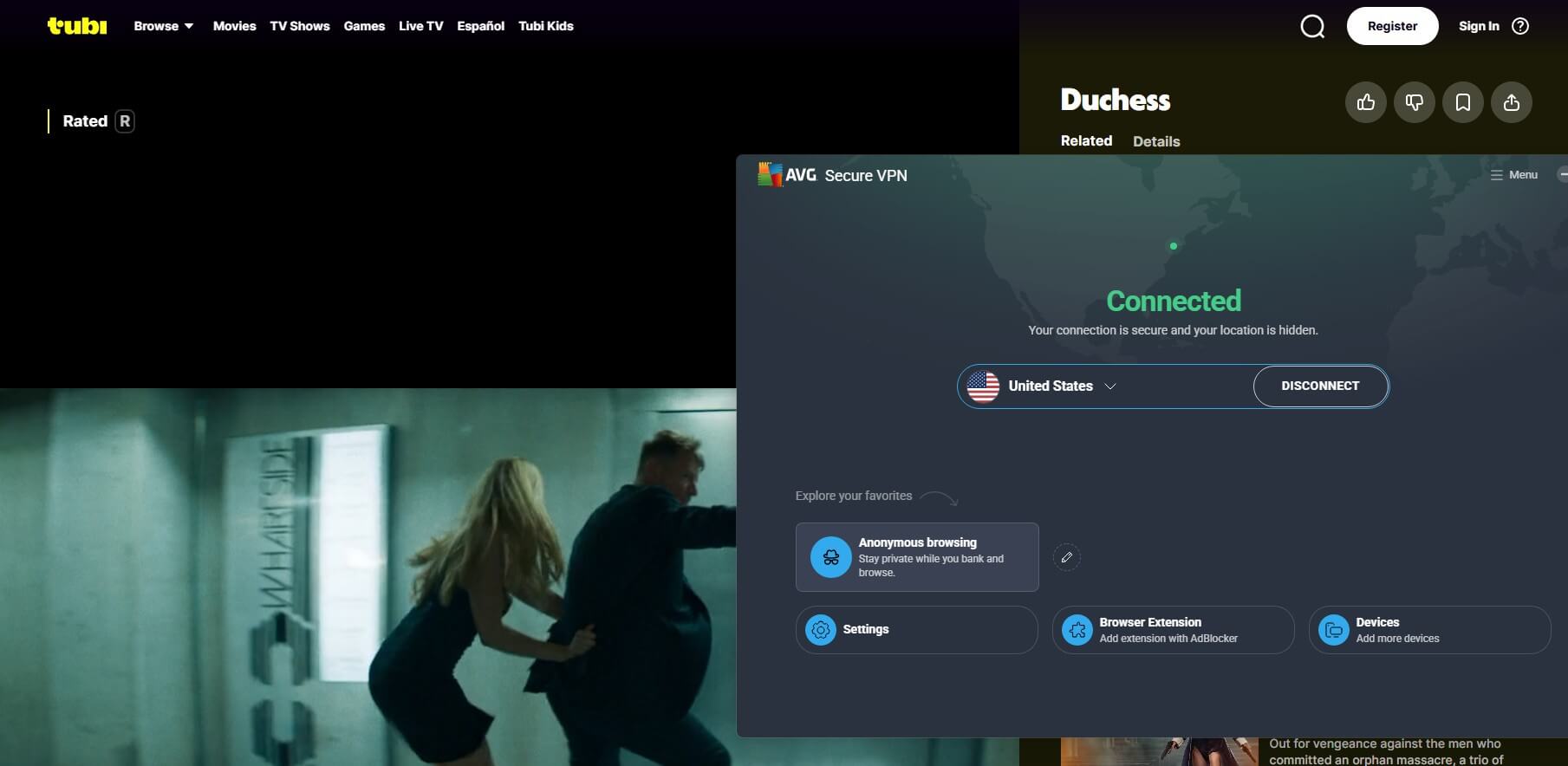Click the R rating badge

point(125,121)
